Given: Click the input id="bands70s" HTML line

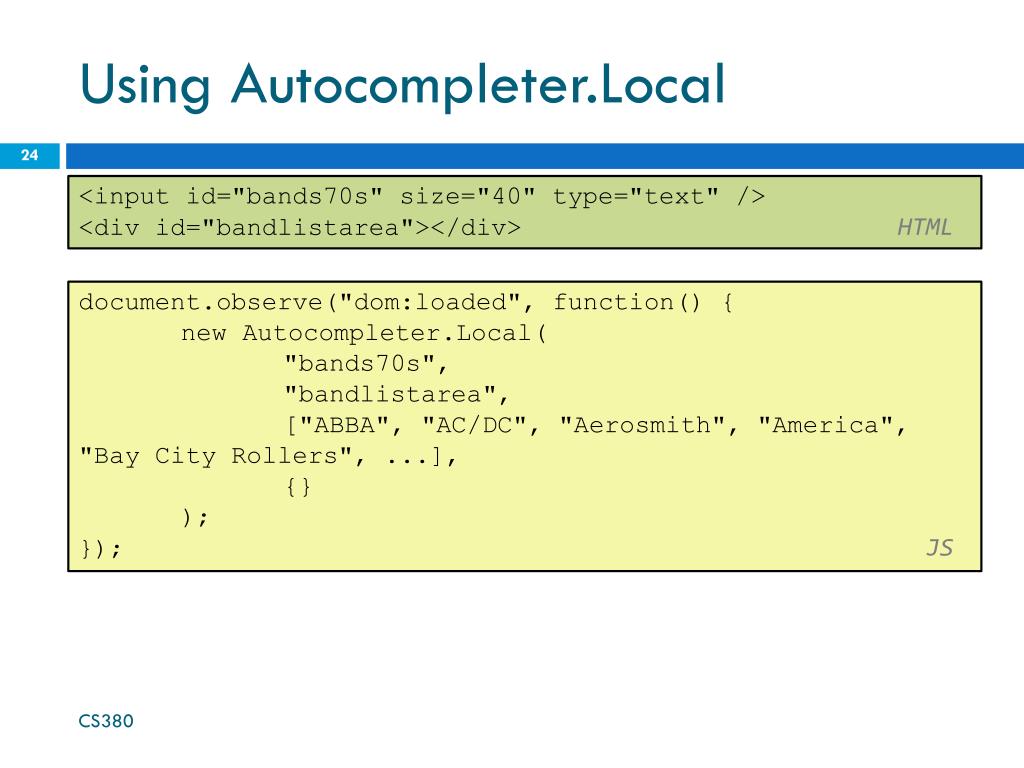Looking at the screenshot, I should click(x=422, y=196).
